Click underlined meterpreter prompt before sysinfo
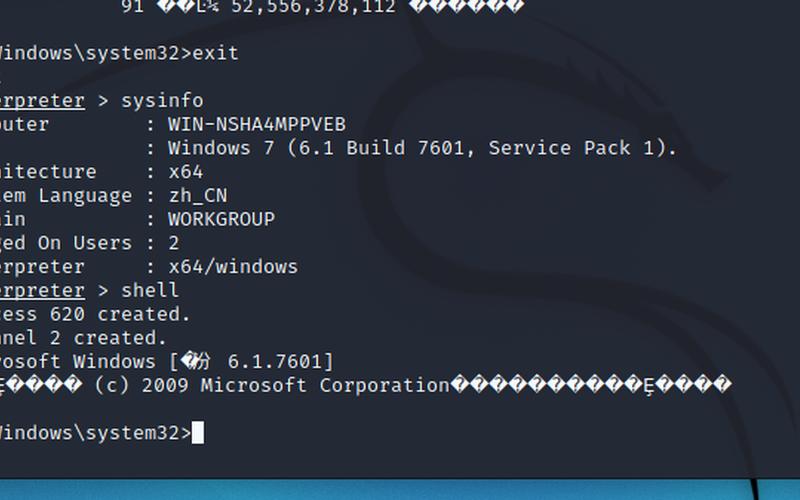 point(42,101)
